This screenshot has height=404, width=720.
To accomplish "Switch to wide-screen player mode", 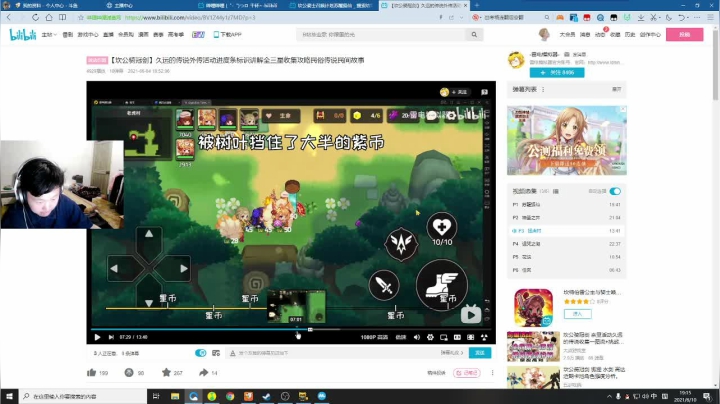I will point(457,337).
